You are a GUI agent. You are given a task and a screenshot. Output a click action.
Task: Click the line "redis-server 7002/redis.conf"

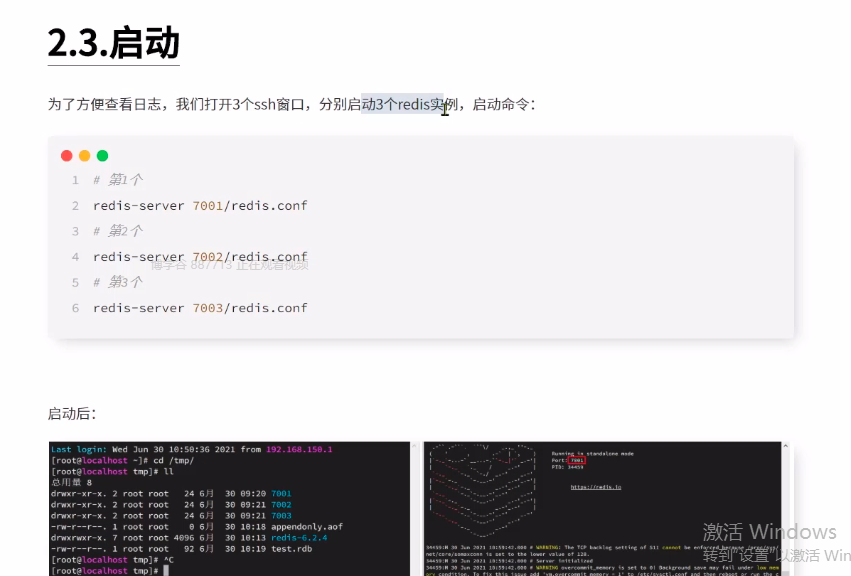click(x=200, y=257)
